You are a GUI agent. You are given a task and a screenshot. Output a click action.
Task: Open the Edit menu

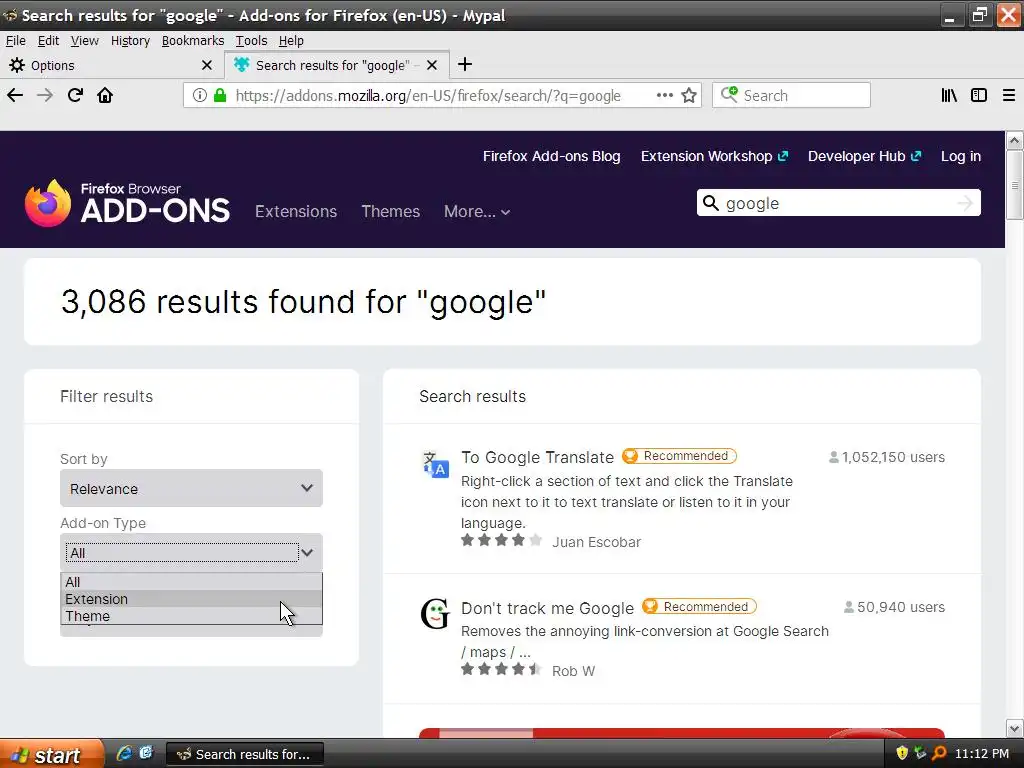tap(48, 40)
